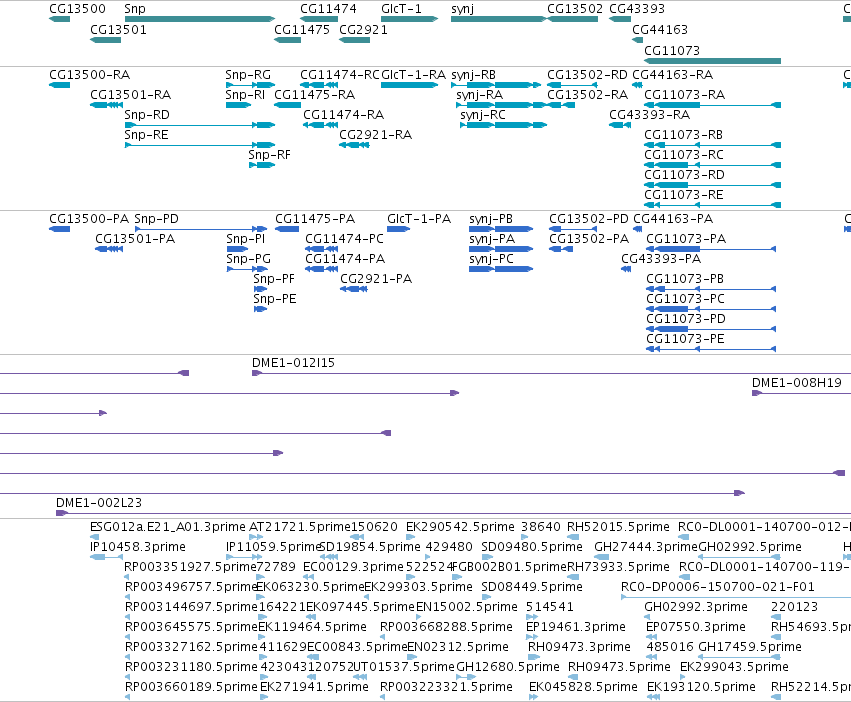
Task: Open the Snp-RD transcript label
Action: coord(147,115)
